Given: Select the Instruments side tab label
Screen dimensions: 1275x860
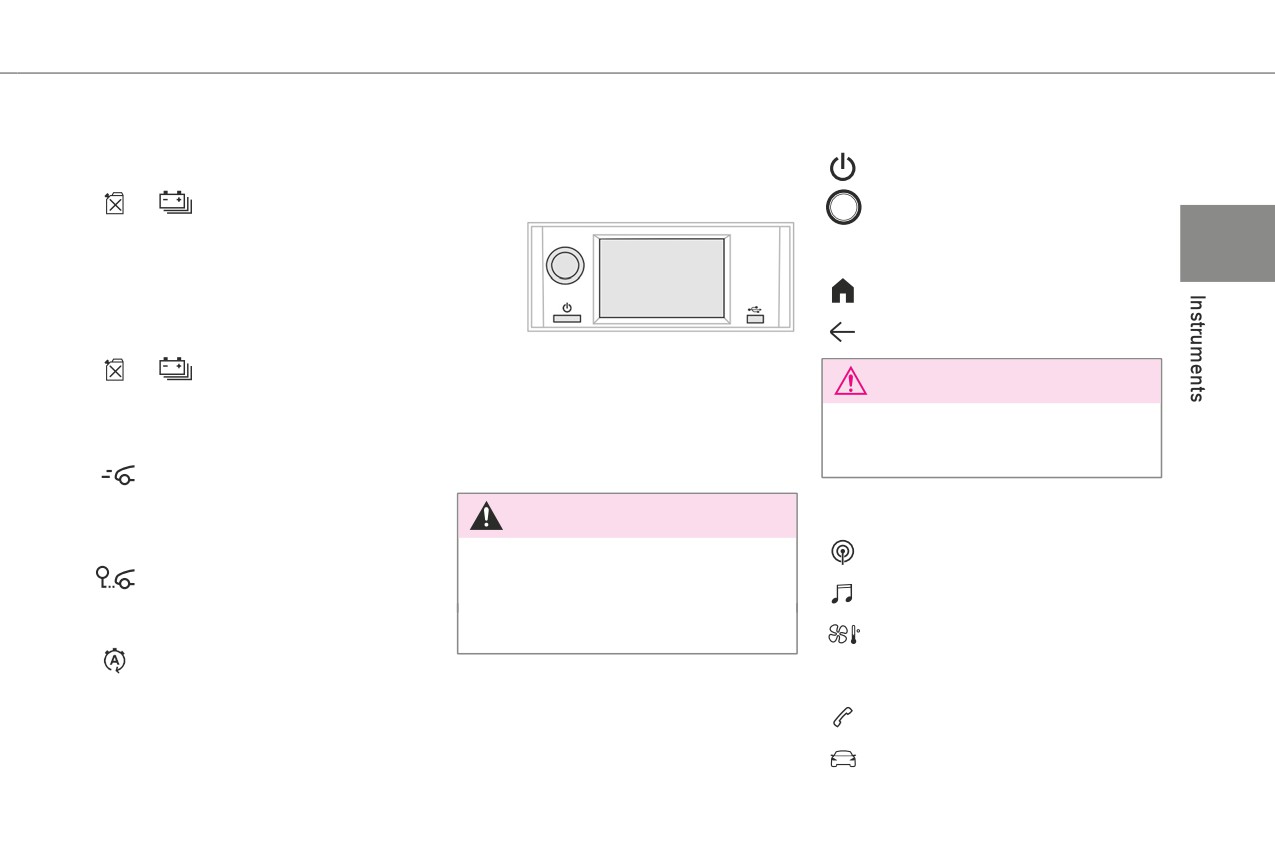Looking at the screenshot, I should [x=1197, y=348].
